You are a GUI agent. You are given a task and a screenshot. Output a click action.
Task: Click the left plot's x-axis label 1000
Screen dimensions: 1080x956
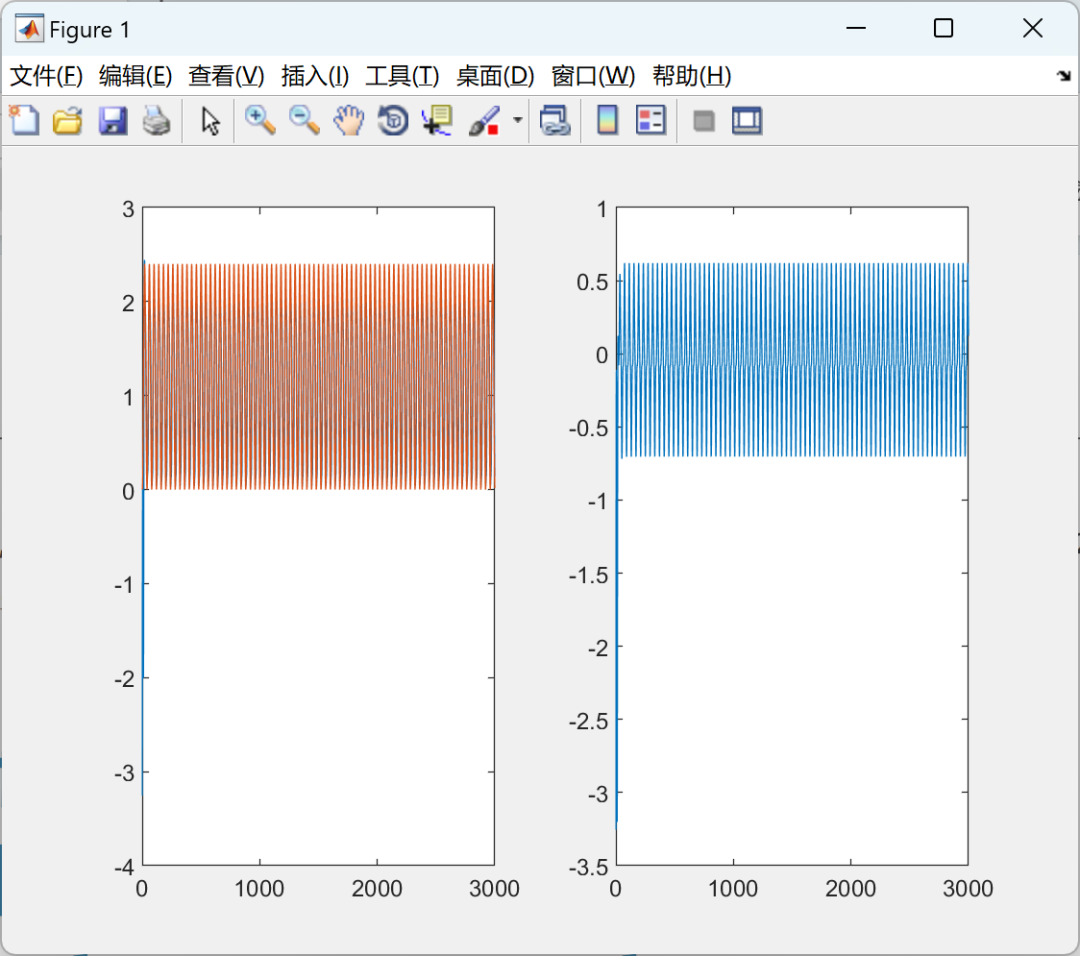[259, 889]
